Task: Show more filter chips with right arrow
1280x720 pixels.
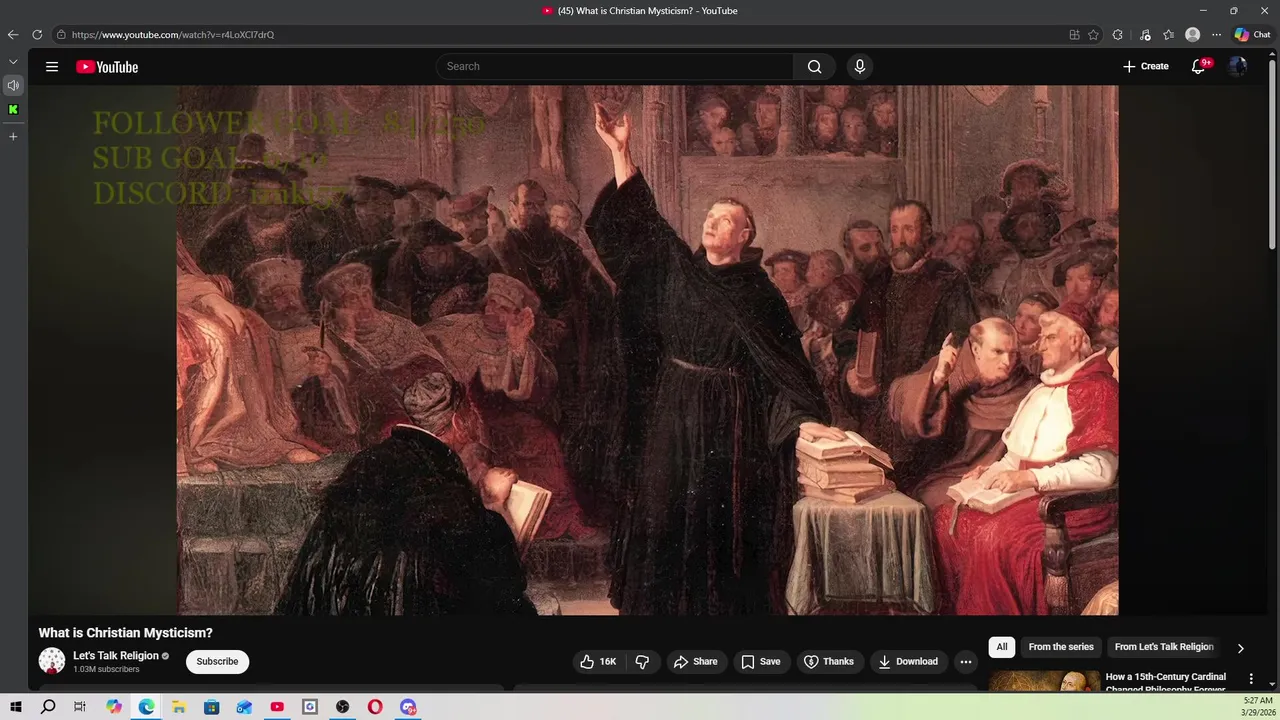Action: [1241, 648]
